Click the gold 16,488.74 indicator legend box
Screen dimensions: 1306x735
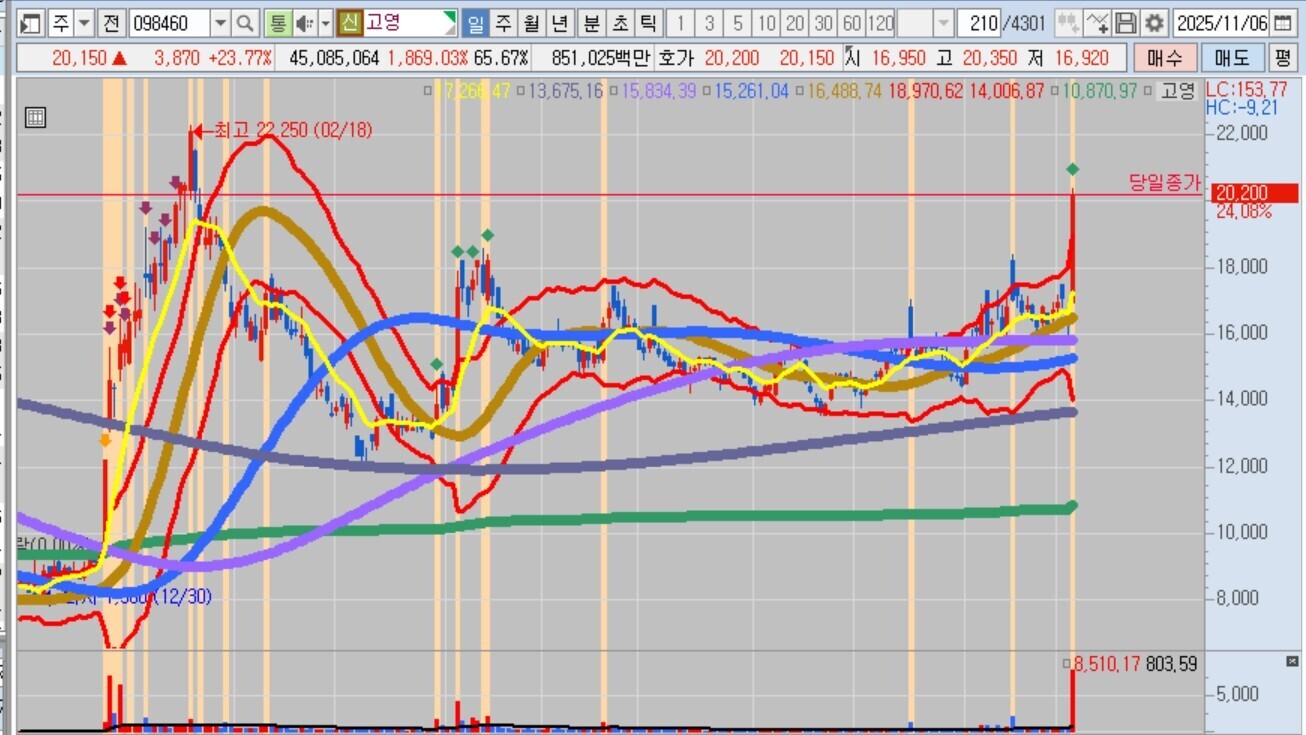[799, 91]
